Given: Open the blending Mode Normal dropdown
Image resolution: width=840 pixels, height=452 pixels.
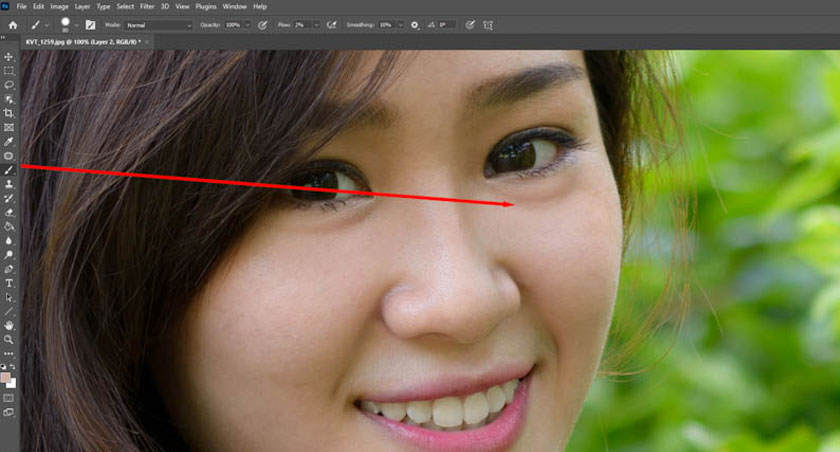Looking at the screenshot, I should click(x=159, y=25).
